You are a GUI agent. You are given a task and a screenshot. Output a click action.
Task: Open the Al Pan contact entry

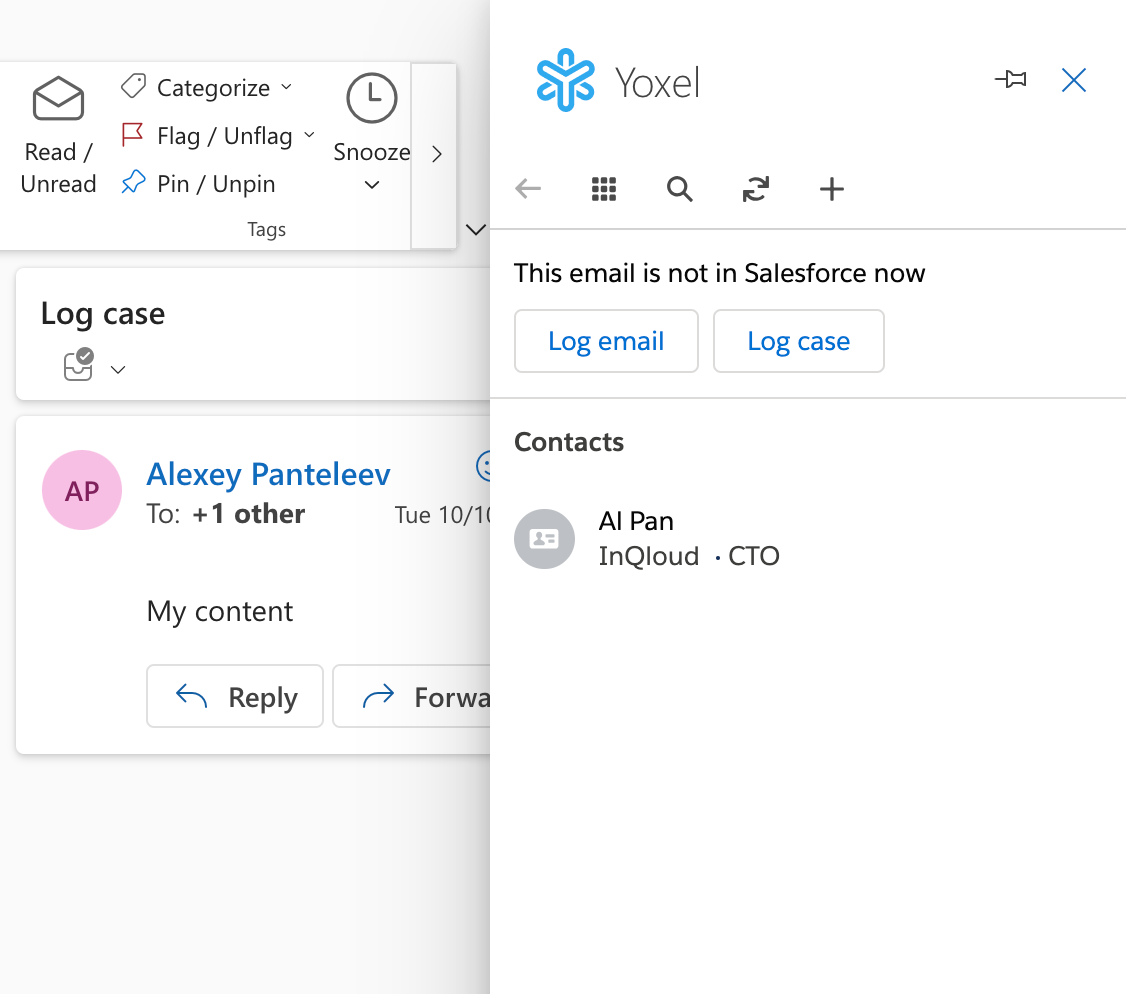tap(646, 539)
